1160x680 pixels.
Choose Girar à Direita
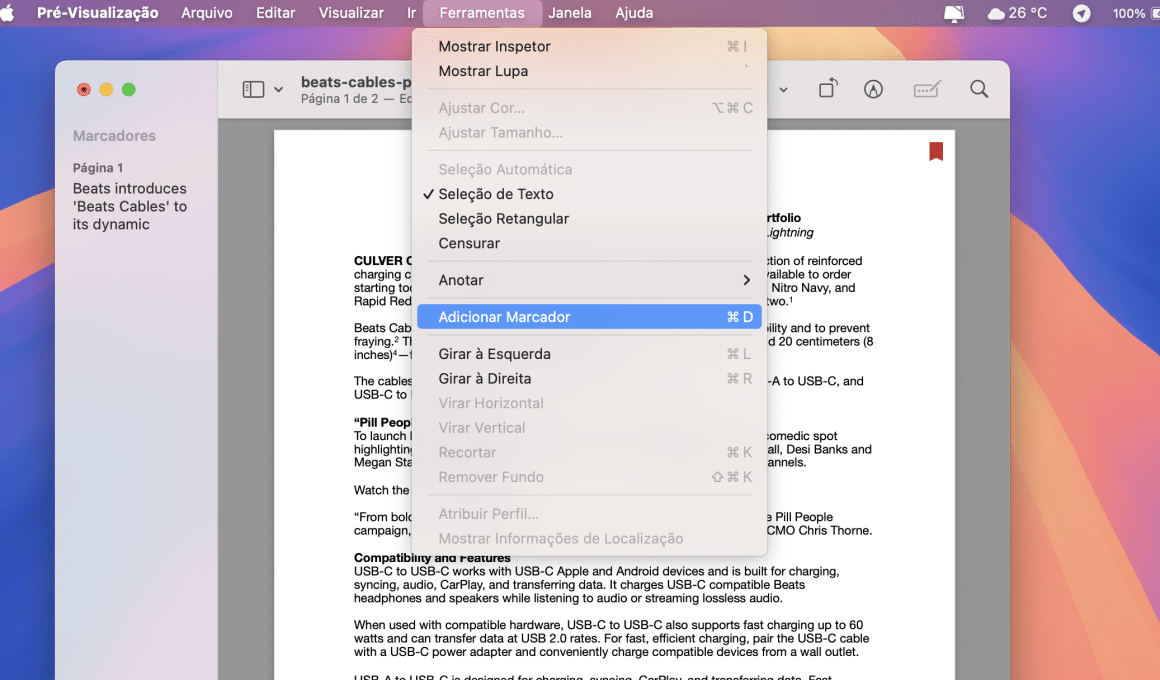point(590,379)
